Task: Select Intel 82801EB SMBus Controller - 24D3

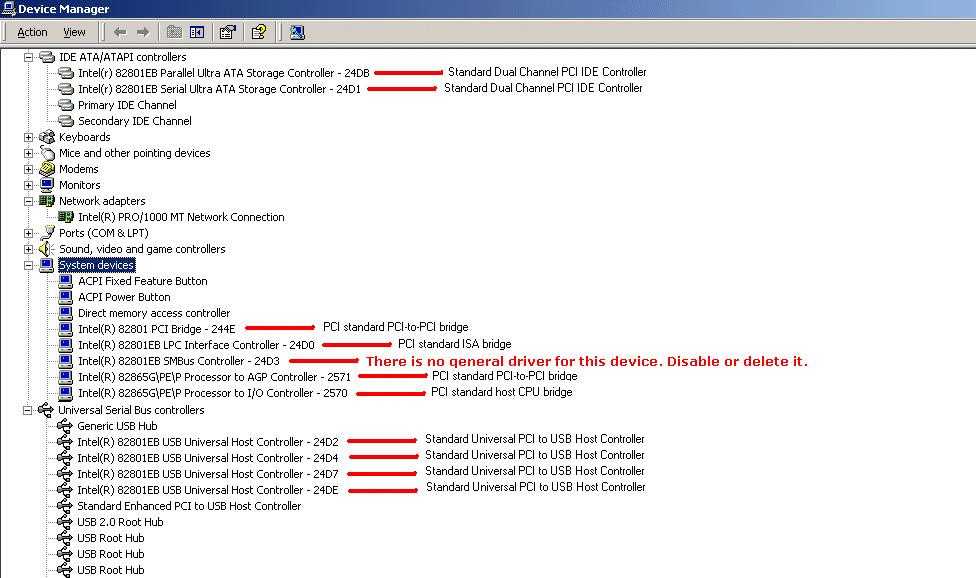Action: coord(178,361)
